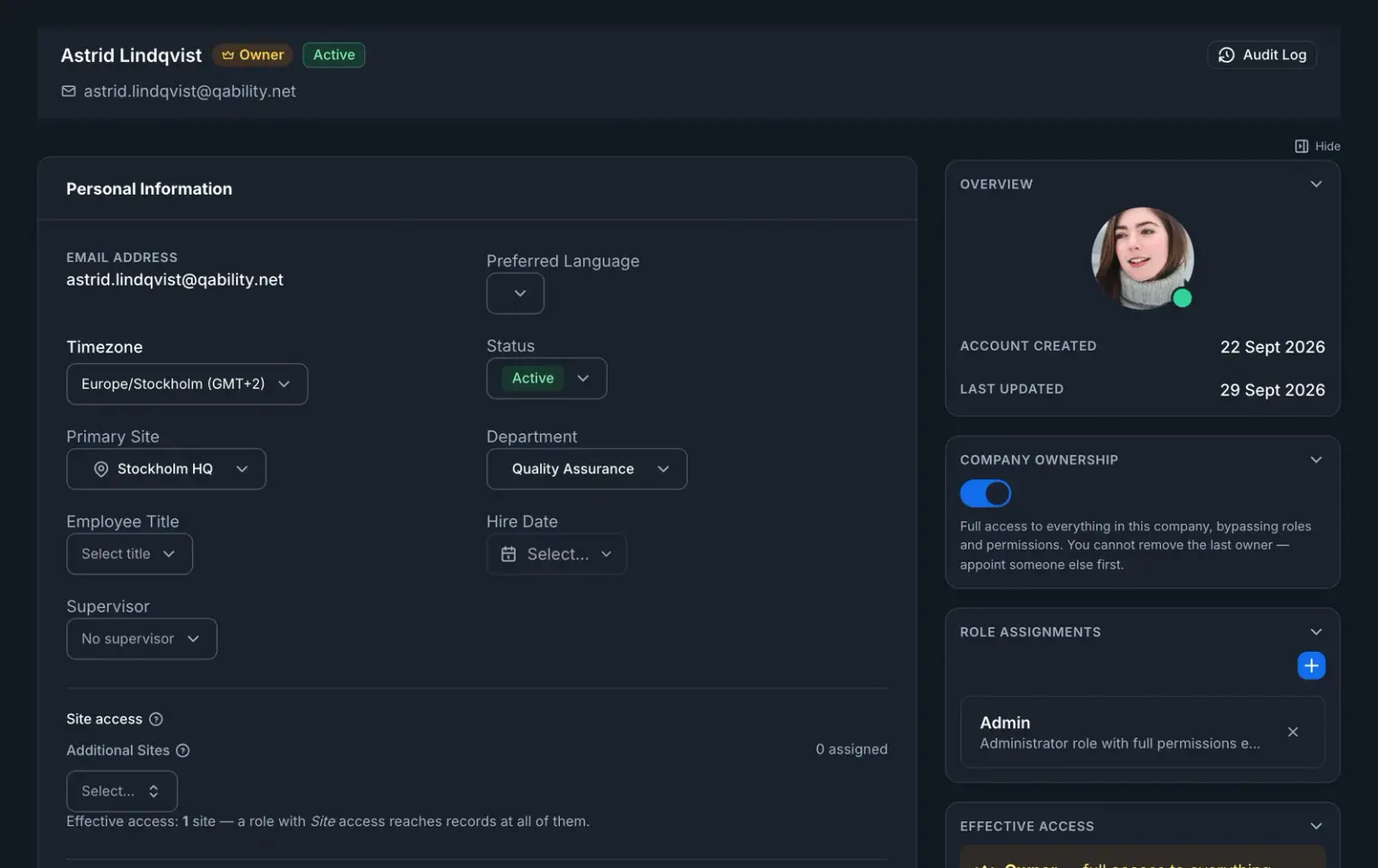Toggle the Company Ownership switch
Viewport: 1378px width, 868px height.
pyautogui.click(x=985, y=493)
